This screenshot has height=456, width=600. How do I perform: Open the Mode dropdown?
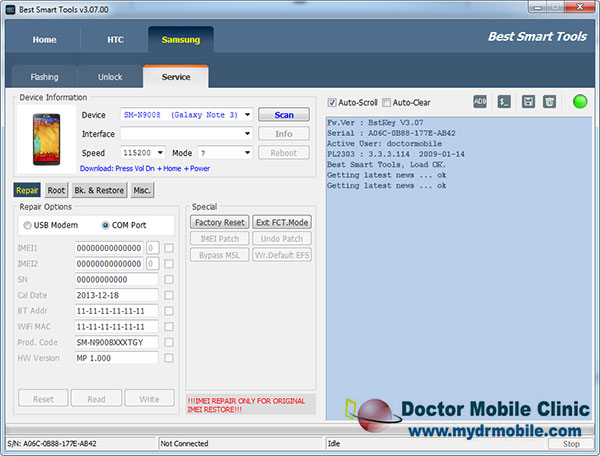pos(248,153)
